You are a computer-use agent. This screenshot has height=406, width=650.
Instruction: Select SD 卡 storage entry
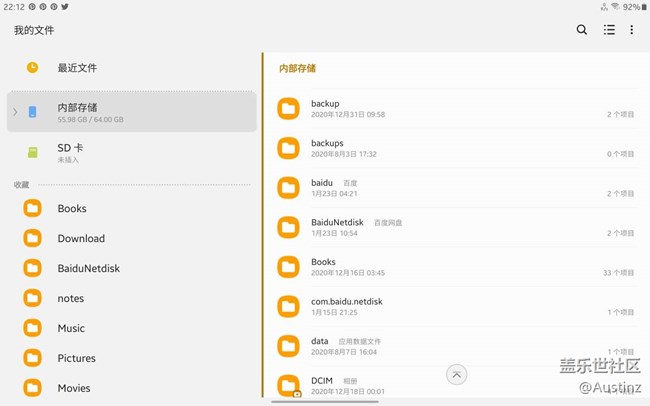tap(70, 152)
